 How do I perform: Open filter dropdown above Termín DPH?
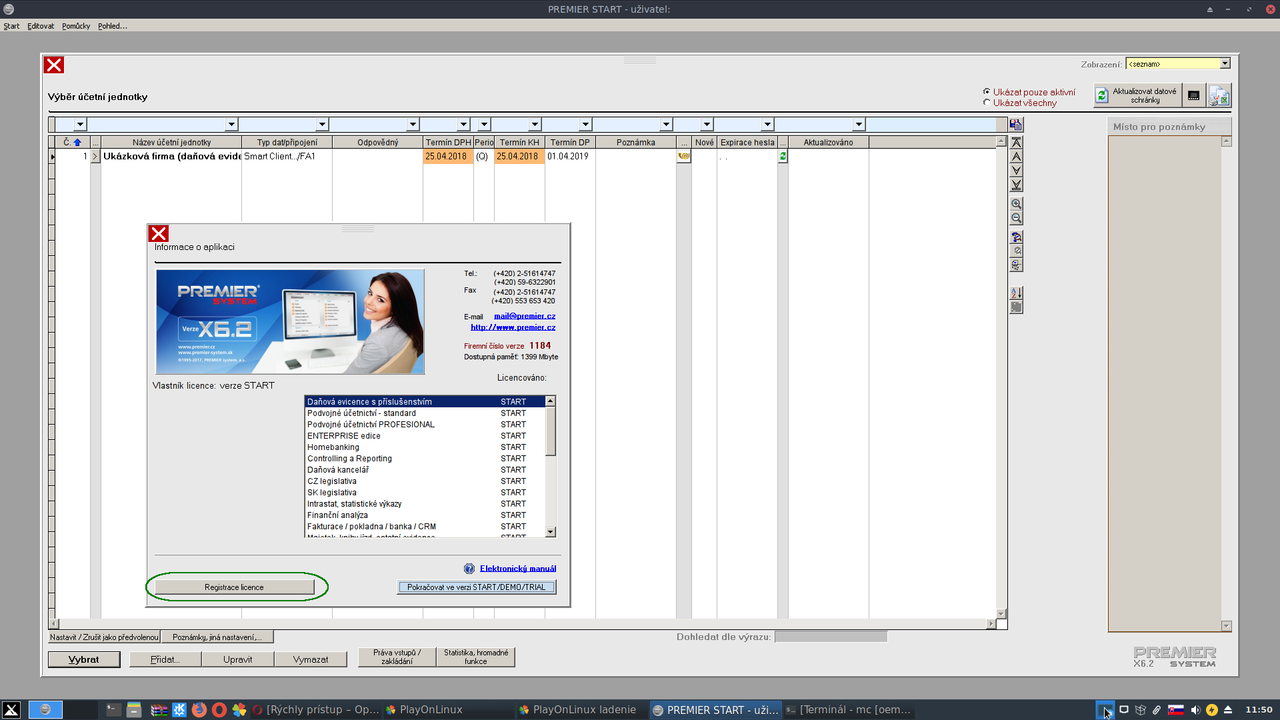465,125
